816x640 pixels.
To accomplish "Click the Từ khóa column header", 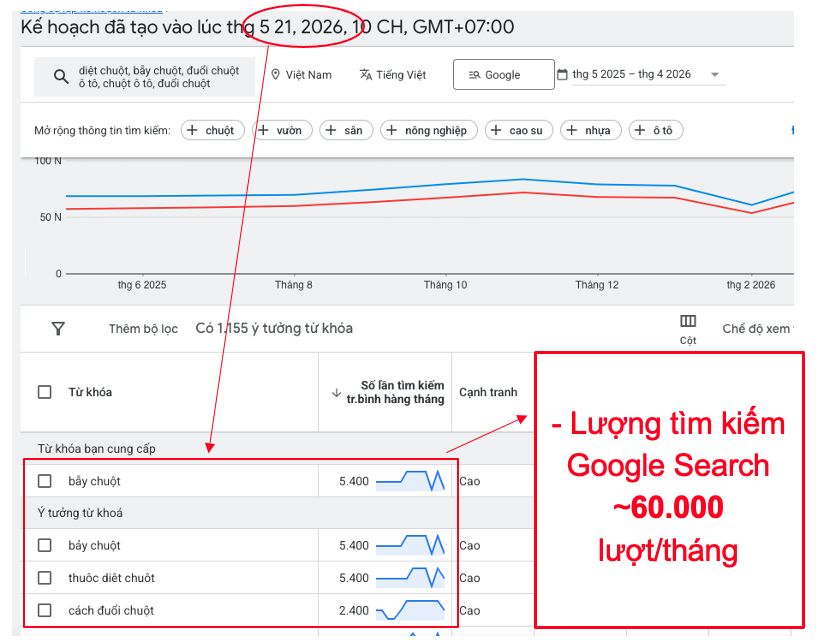I will [x=90, y=392].
